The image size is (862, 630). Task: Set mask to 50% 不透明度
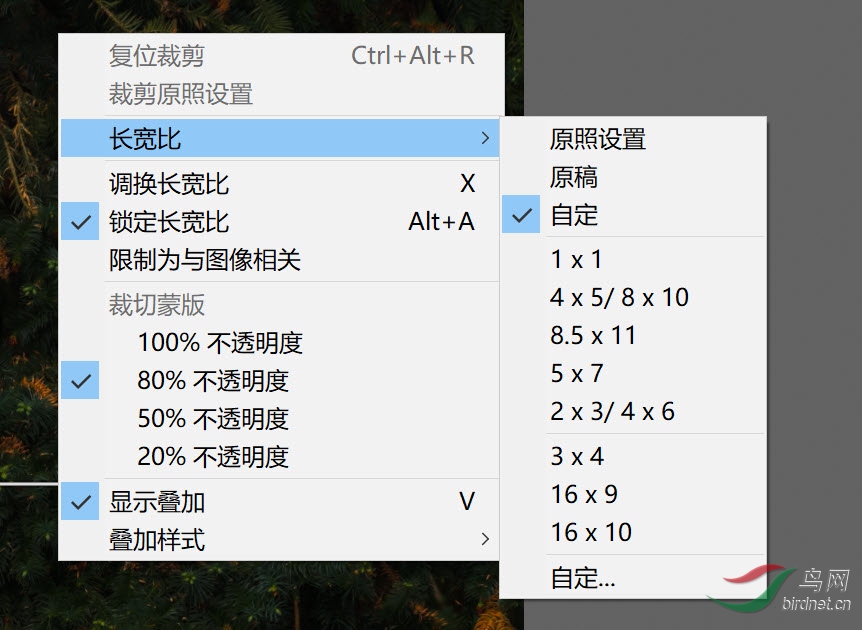tap(280, 418)
